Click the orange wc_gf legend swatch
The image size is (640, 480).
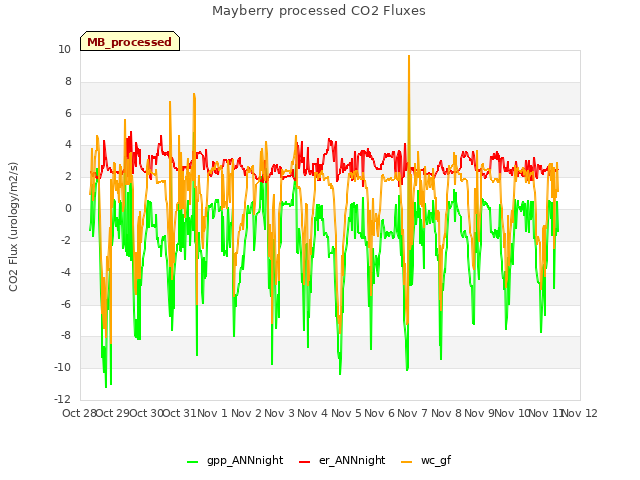tap(407, 462)
